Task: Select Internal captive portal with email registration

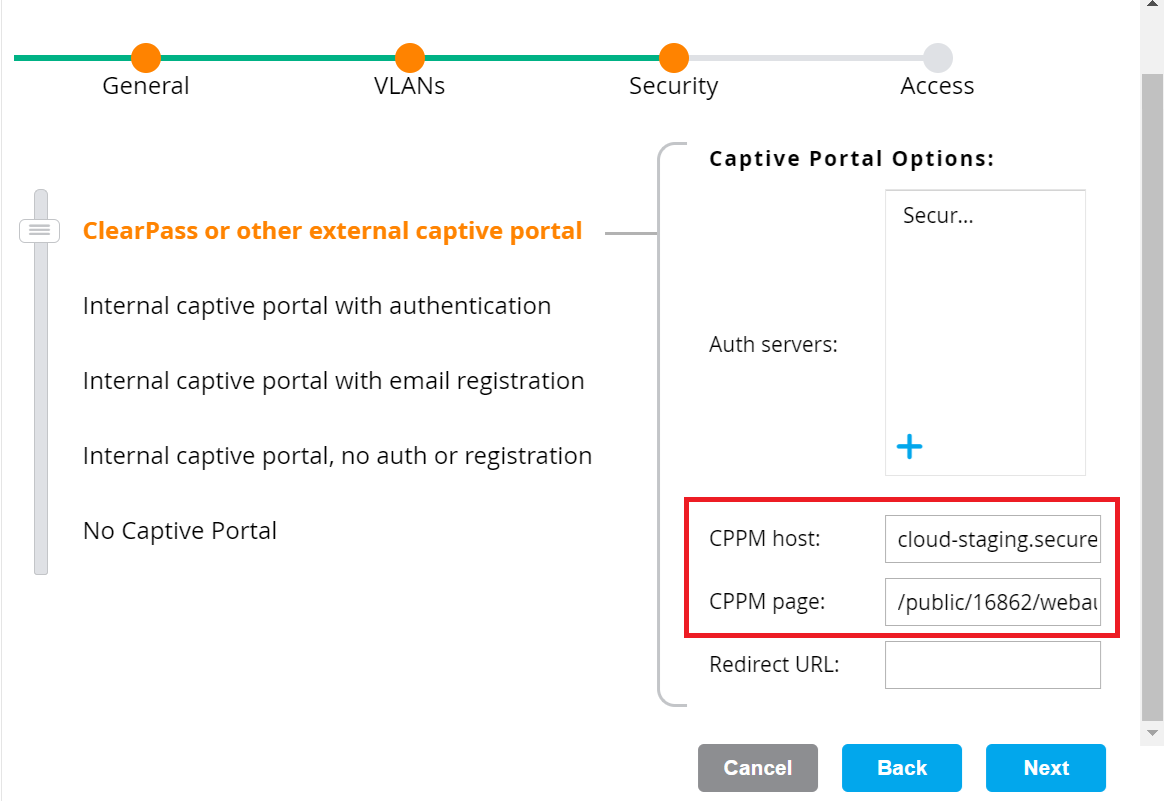Action: pos(333,381)
